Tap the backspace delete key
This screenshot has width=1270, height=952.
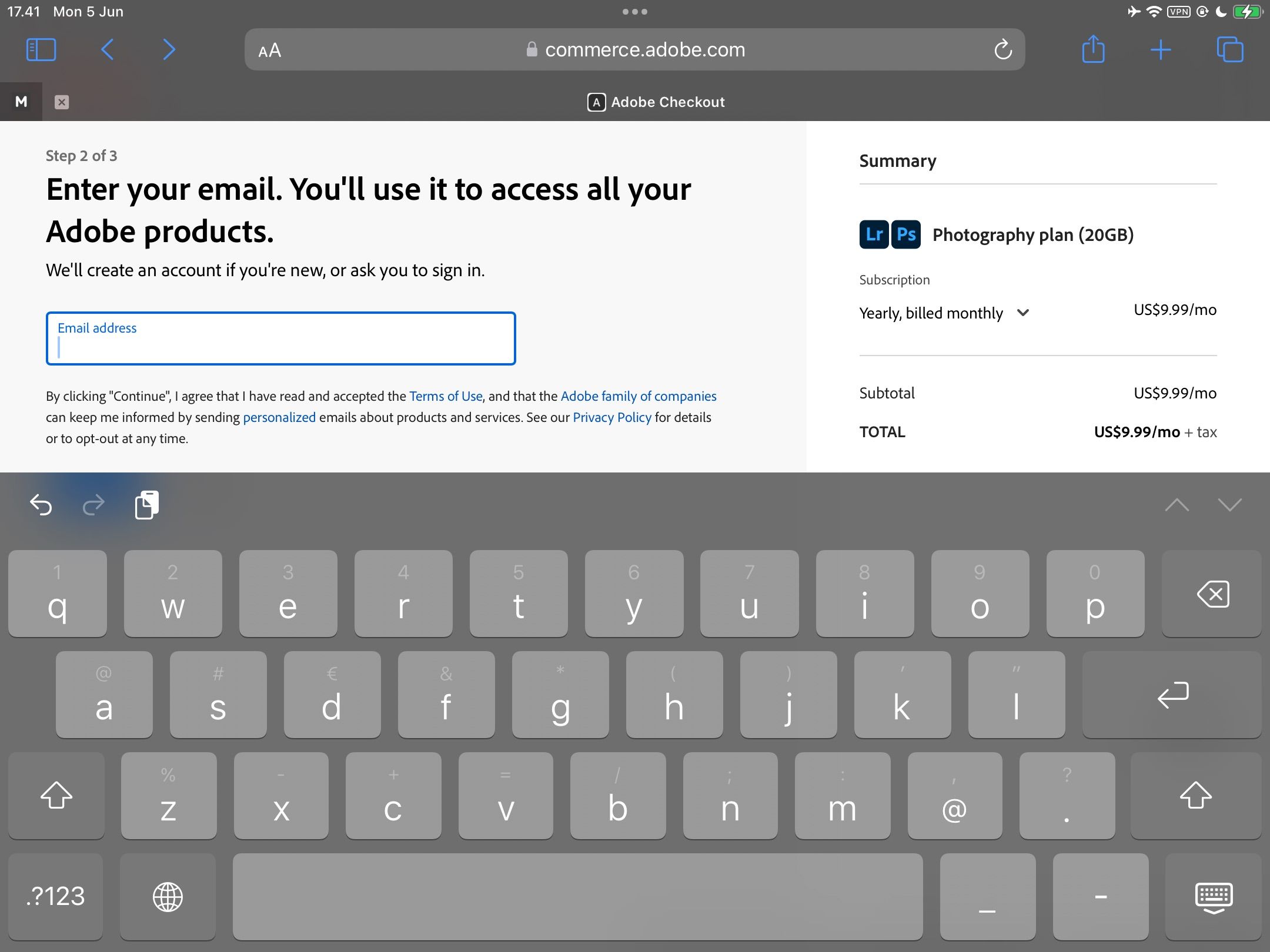click(x=1212, y=594)
